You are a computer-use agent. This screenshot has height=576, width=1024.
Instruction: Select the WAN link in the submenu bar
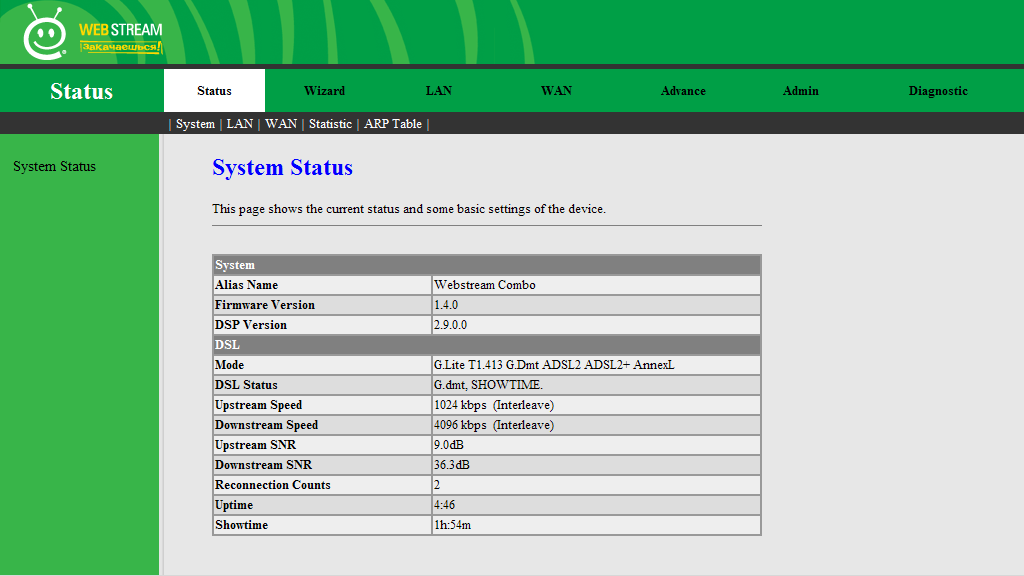point(281,124)
